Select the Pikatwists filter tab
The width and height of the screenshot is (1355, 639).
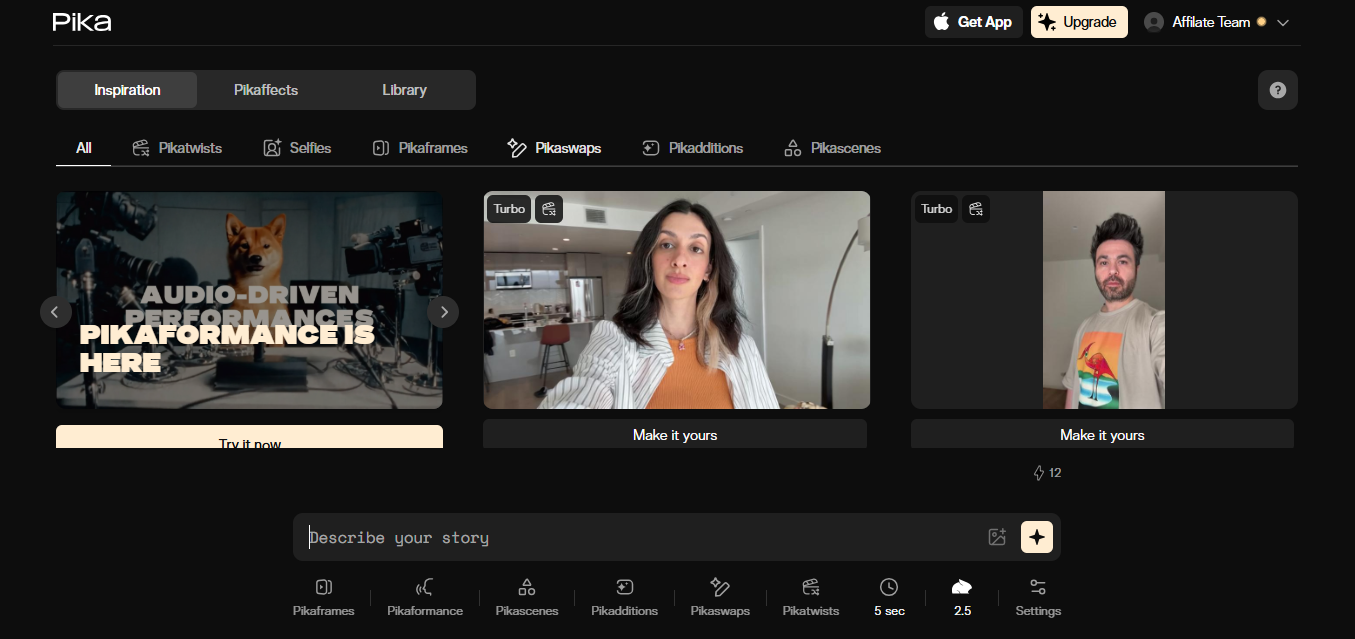[x=177, y=148]
